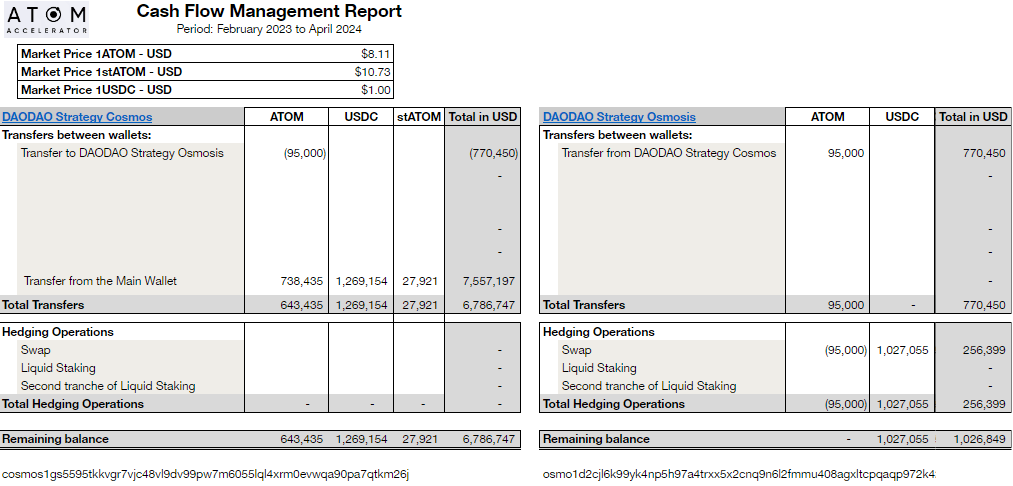Click the Second tranche of Liquid Staking in Osmosis table

pyautogui.click(x=648, y=386)
